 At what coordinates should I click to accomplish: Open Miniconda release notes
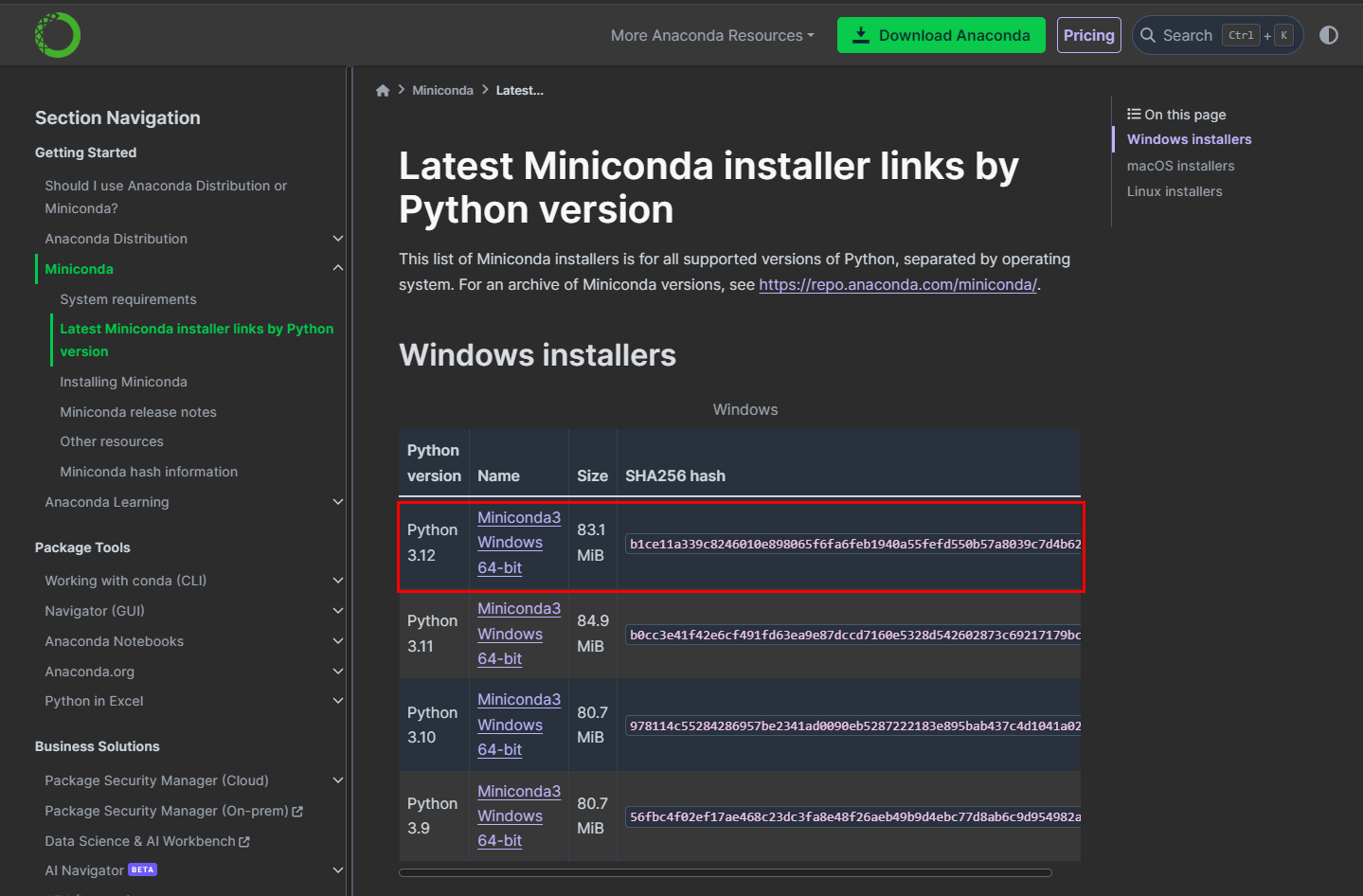click(138, 412)
